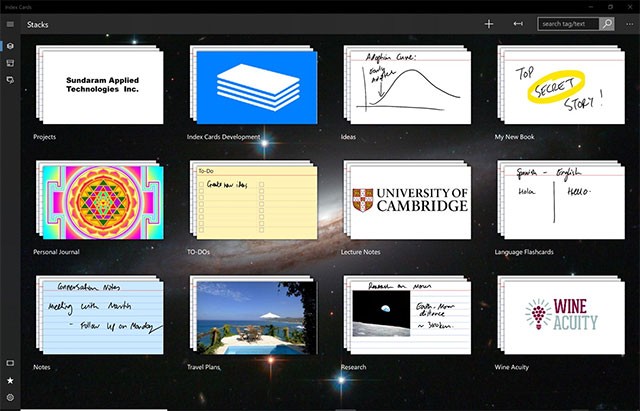
Task: Select the Personal Journal stack
Action: [x=98, y=203]
